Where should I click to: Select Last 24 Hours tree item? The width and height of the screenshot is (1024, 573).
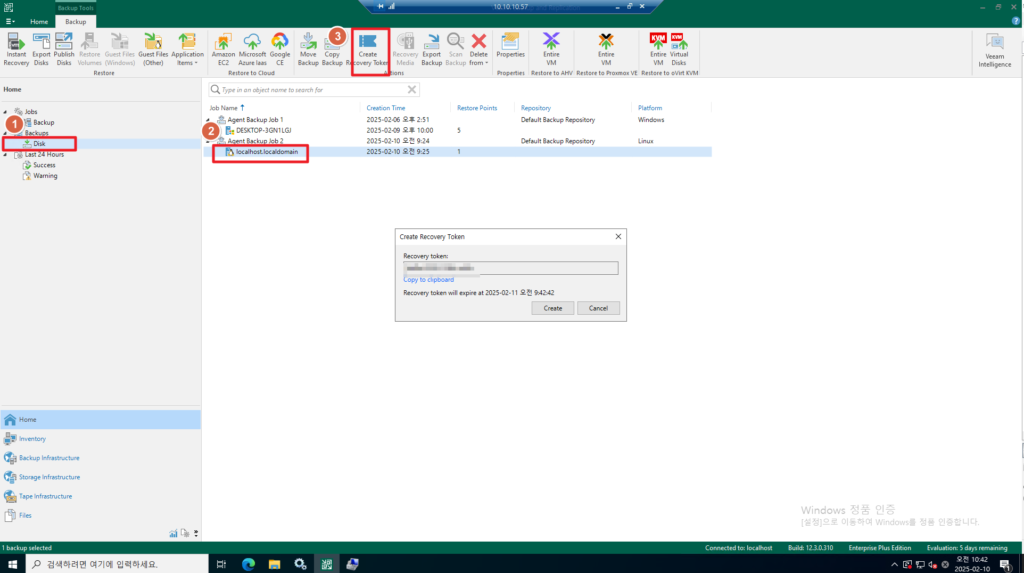(x=44, y=155)
